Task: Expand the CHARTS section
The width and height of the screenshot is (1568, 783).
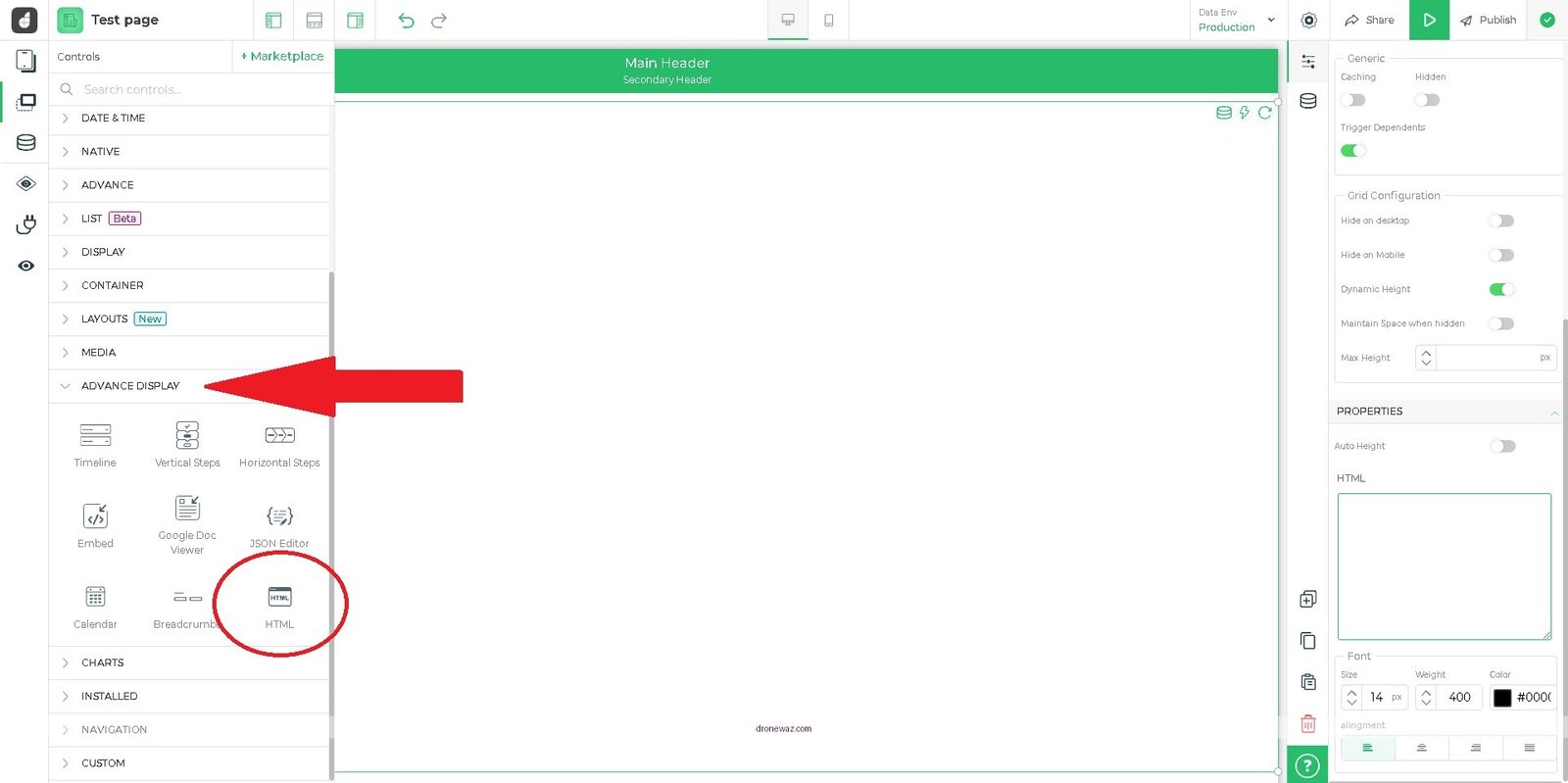Action: pos(103,662)
